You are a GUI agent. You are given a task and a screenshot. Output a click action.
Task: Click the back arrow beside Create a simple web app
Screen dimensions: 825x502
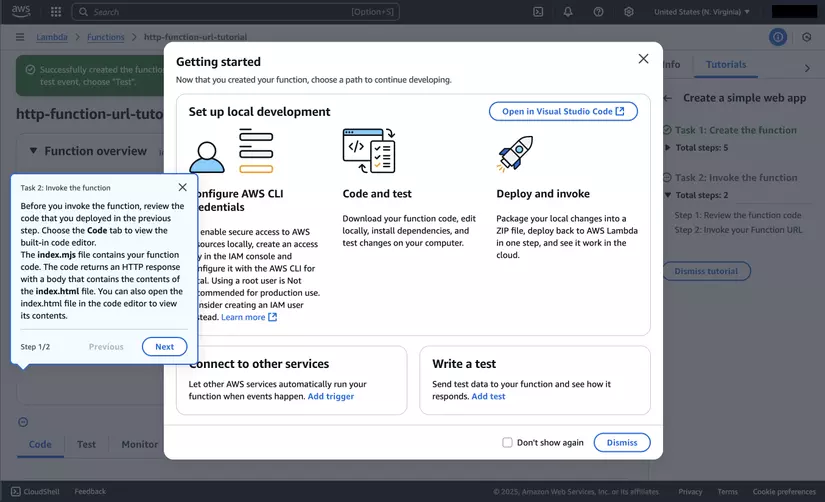click(668, 98)
